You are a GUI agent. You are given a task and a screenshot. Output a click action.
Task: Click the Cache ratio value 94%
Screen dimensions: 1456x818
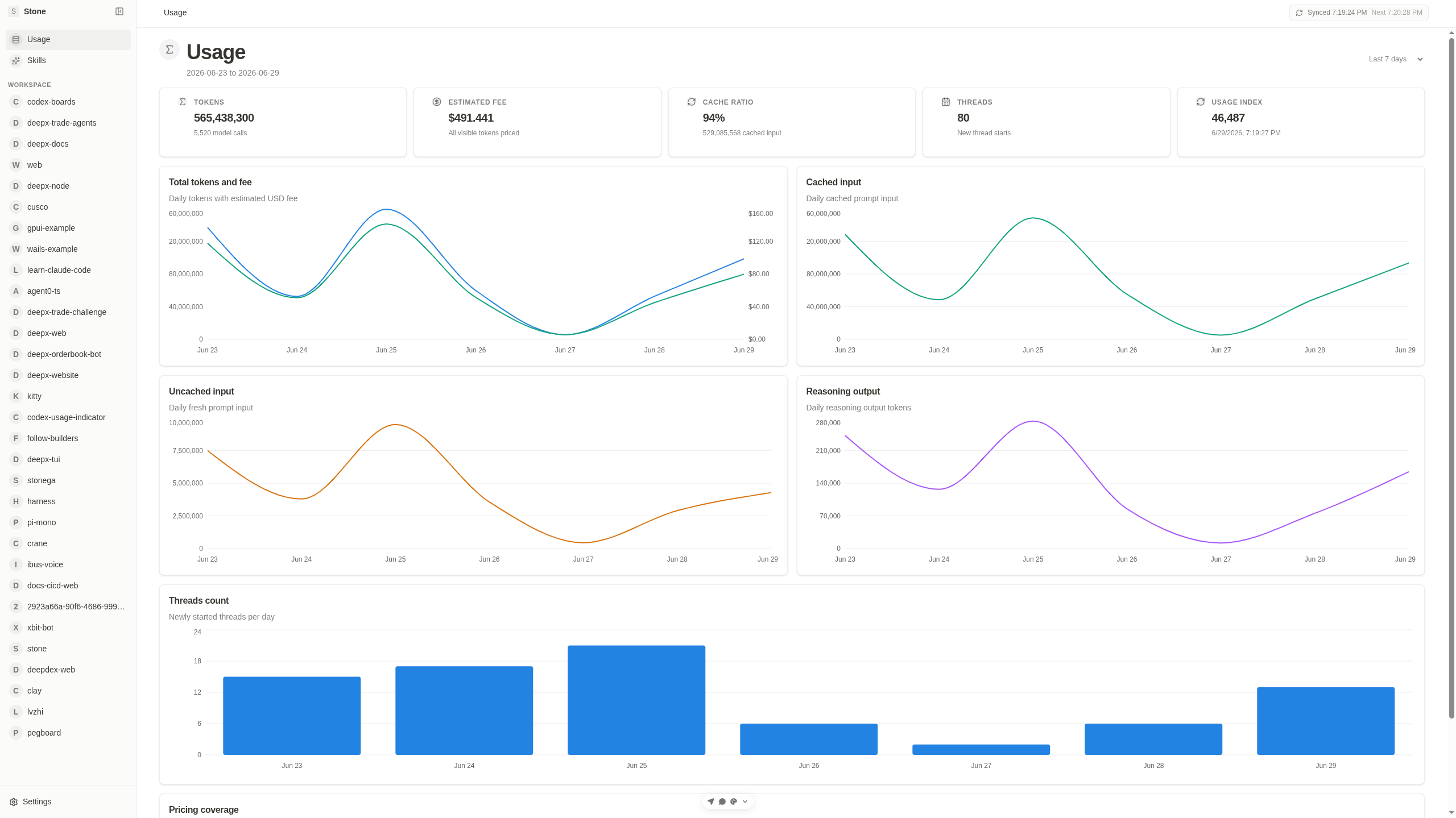714,118
